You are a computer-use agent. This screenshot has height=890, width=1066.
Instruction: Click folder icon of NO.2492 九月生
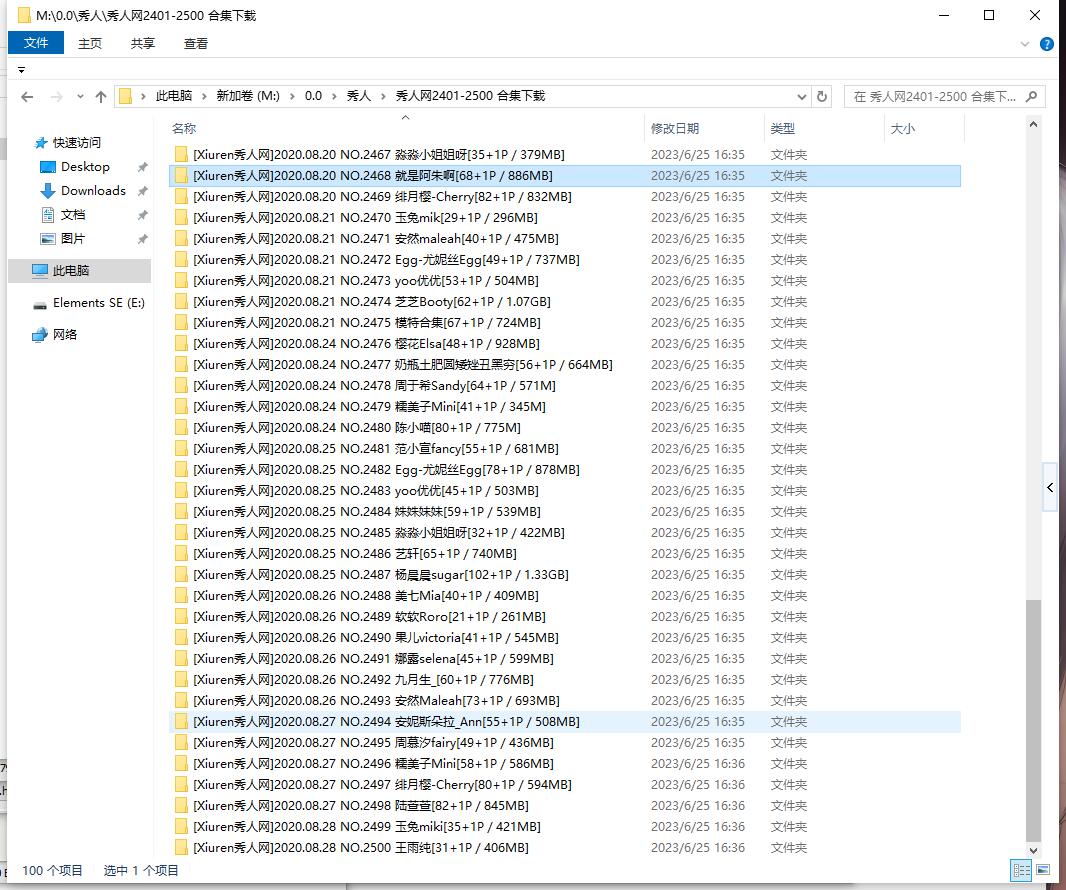(x=181, y=680)
